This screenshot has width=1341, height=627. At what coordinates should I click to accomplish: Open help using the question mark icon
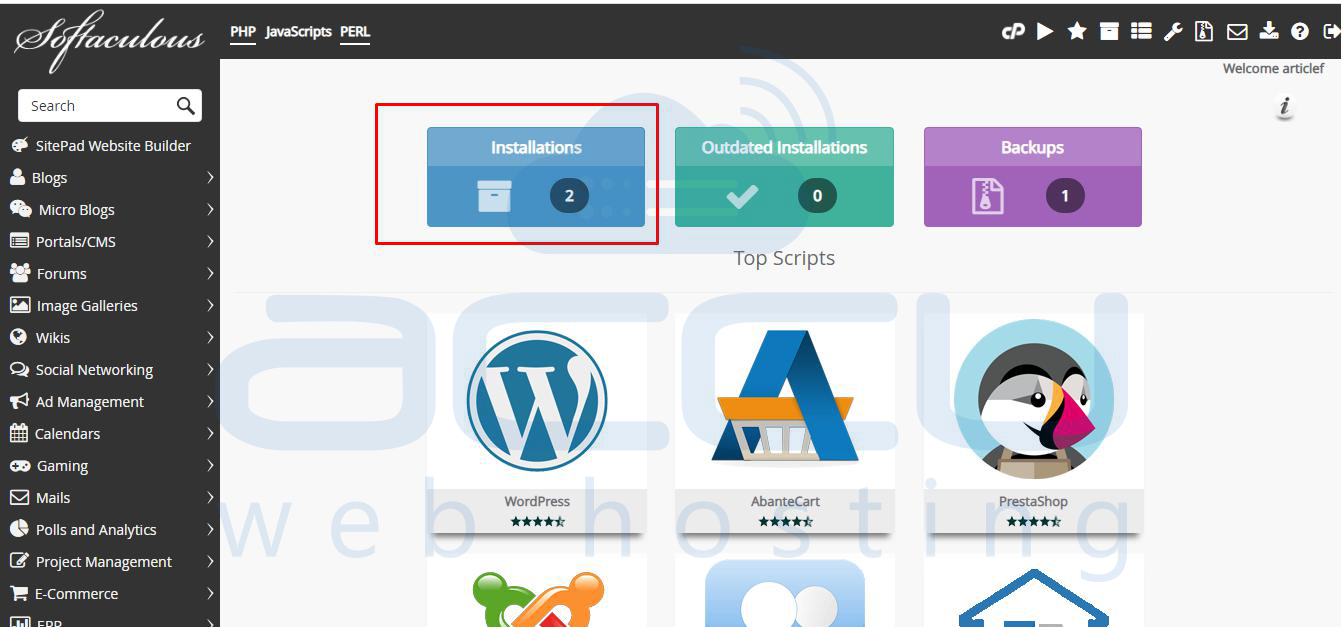[x=1300, y=32]
